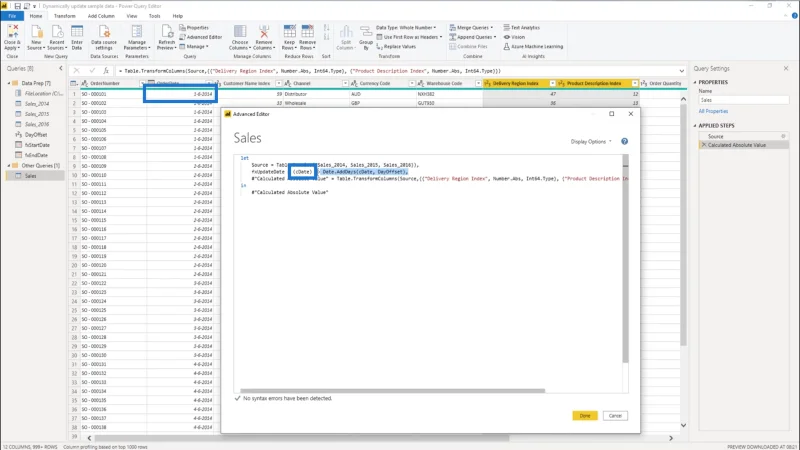This screenshot has height=450, width=800.
Task: Open the Display Options dropdown
Action: click(591, 141)
